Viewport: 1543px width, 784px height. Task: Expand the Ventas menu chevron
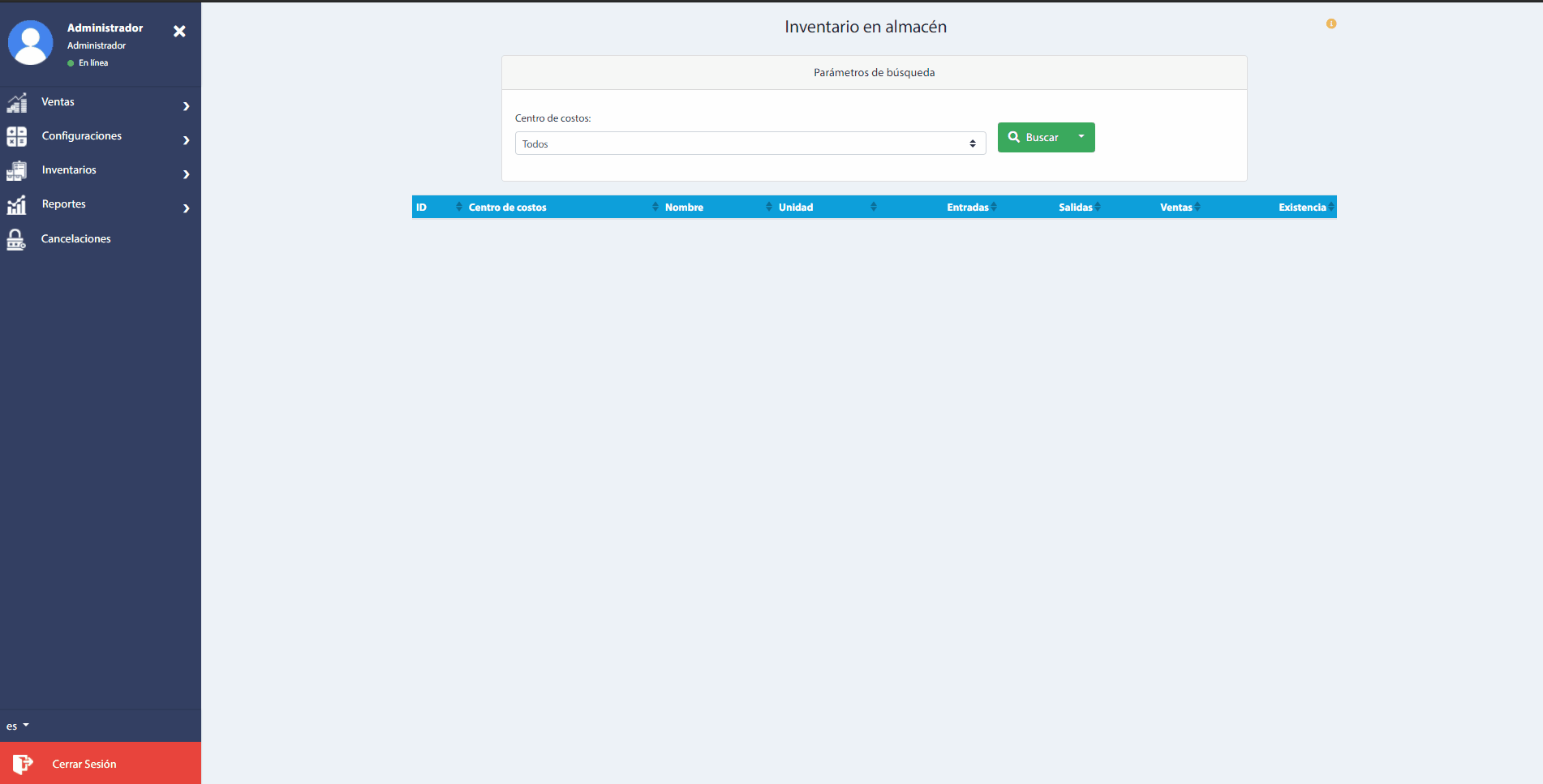187,106
